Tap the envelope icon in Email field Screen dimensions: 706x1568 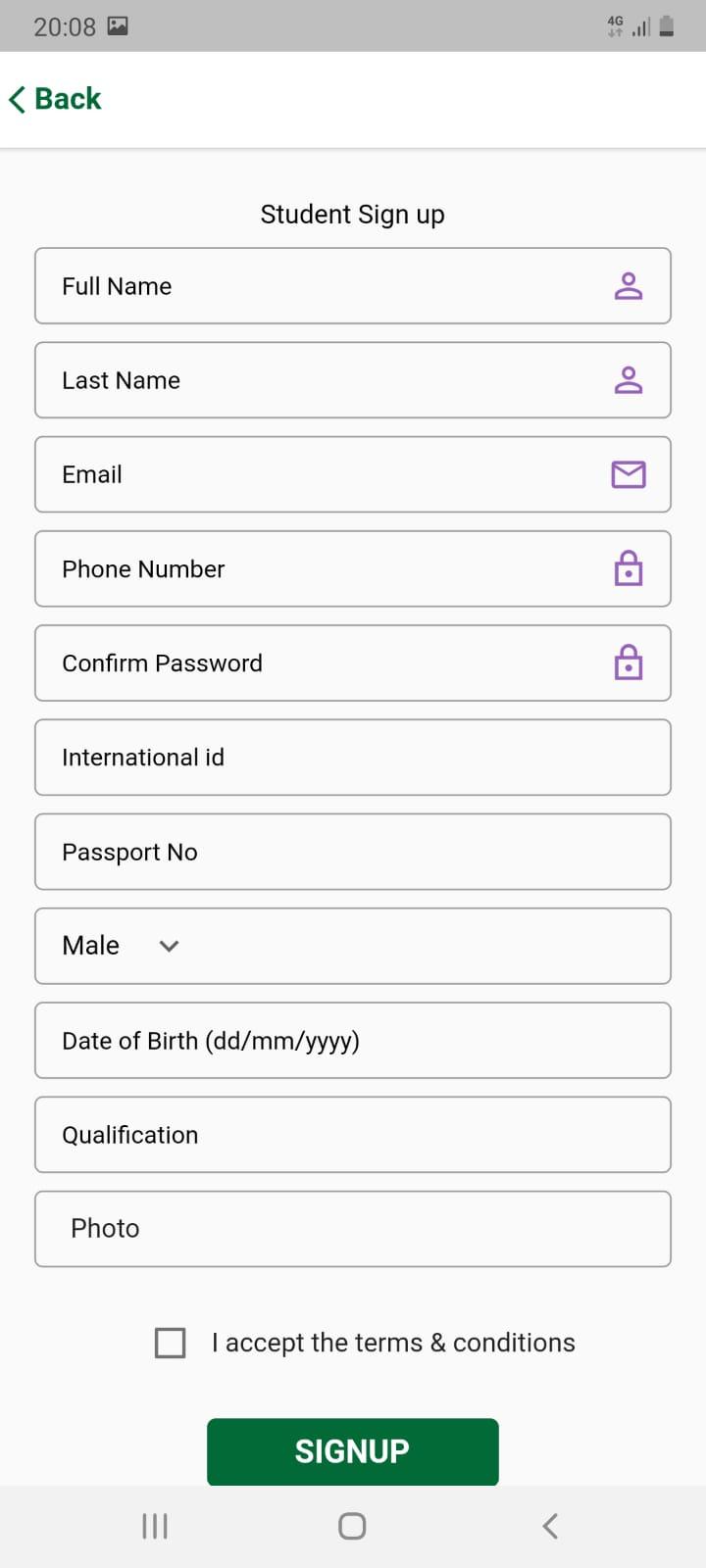629,474
